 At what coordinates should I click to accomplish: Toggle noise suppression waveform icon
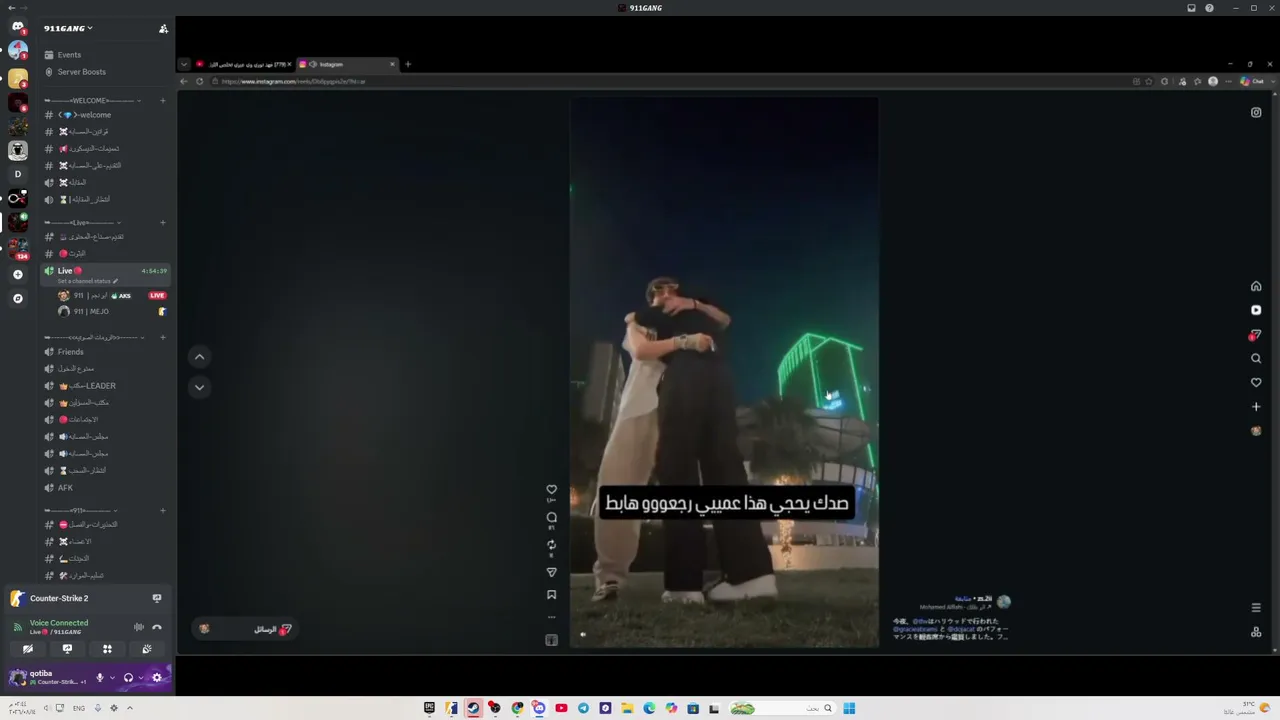139,627
